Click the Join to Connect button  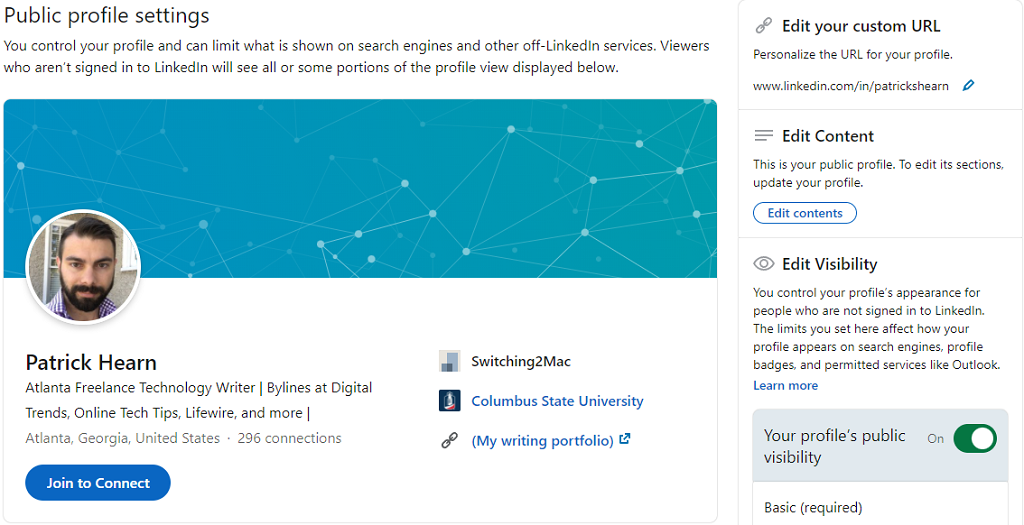98,483
